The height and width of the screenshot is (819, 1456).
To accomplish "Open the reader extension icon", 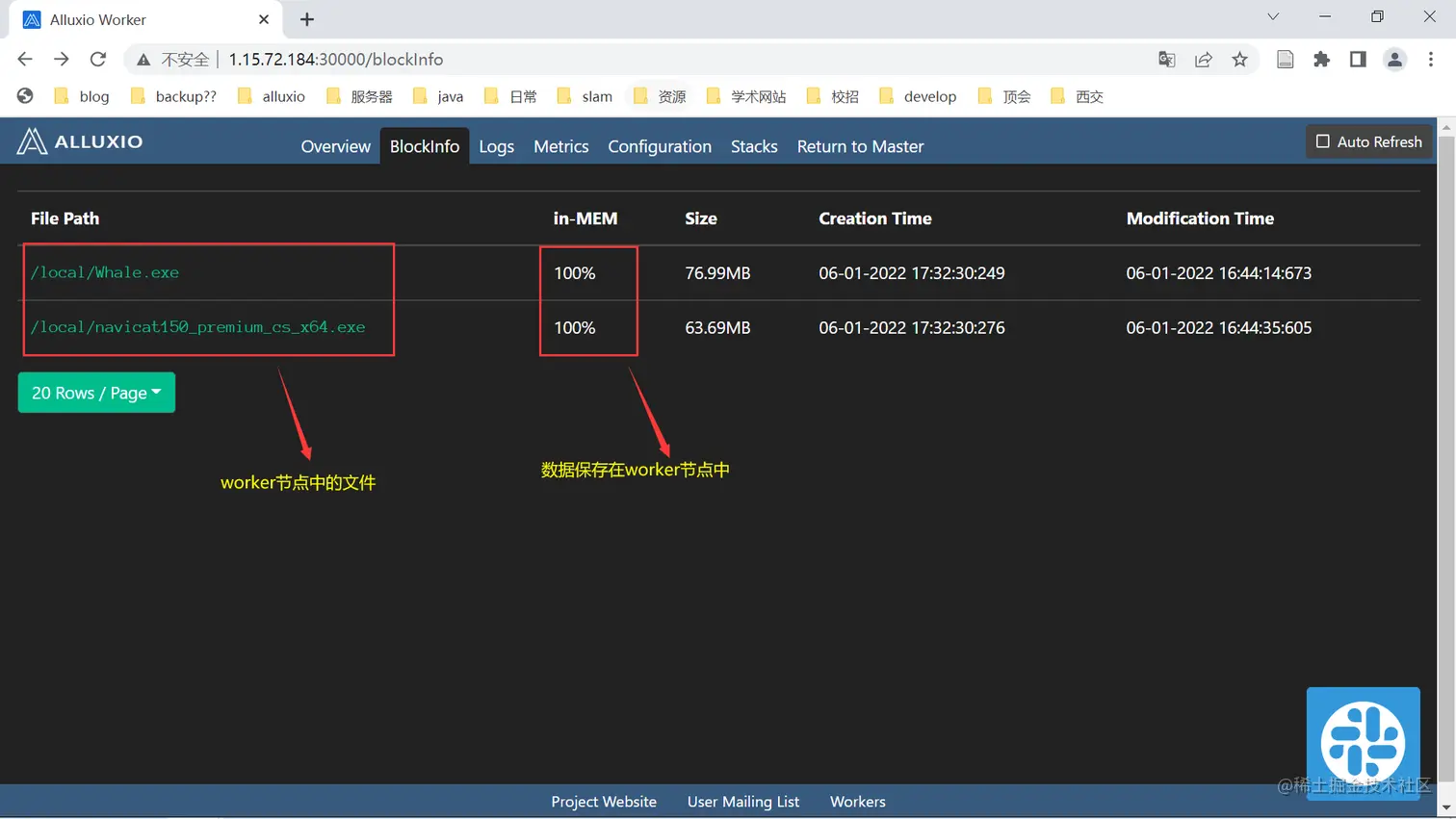I will [x=1286, y=60].
